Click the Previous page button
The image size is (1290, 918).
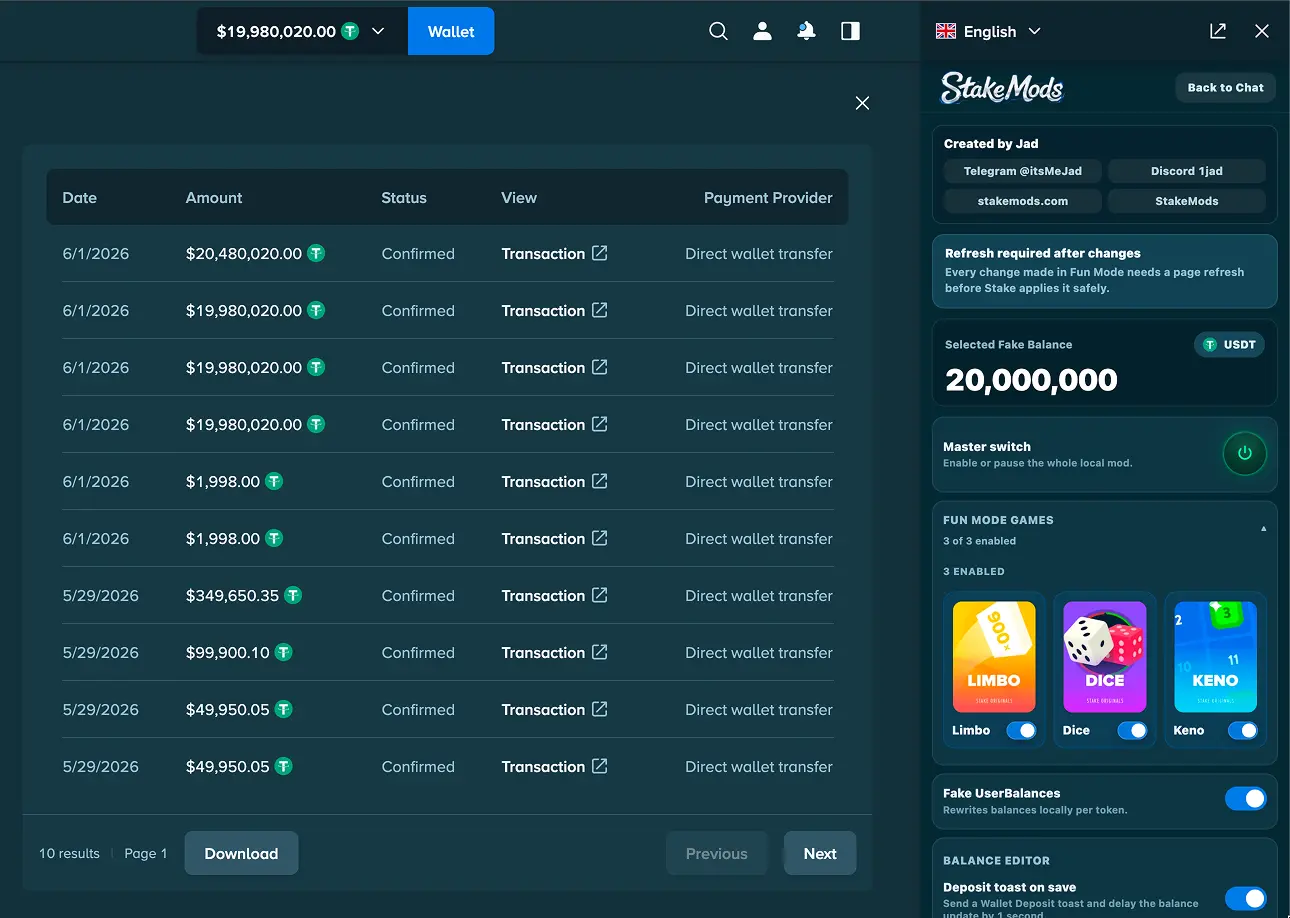tap(716, 853)
